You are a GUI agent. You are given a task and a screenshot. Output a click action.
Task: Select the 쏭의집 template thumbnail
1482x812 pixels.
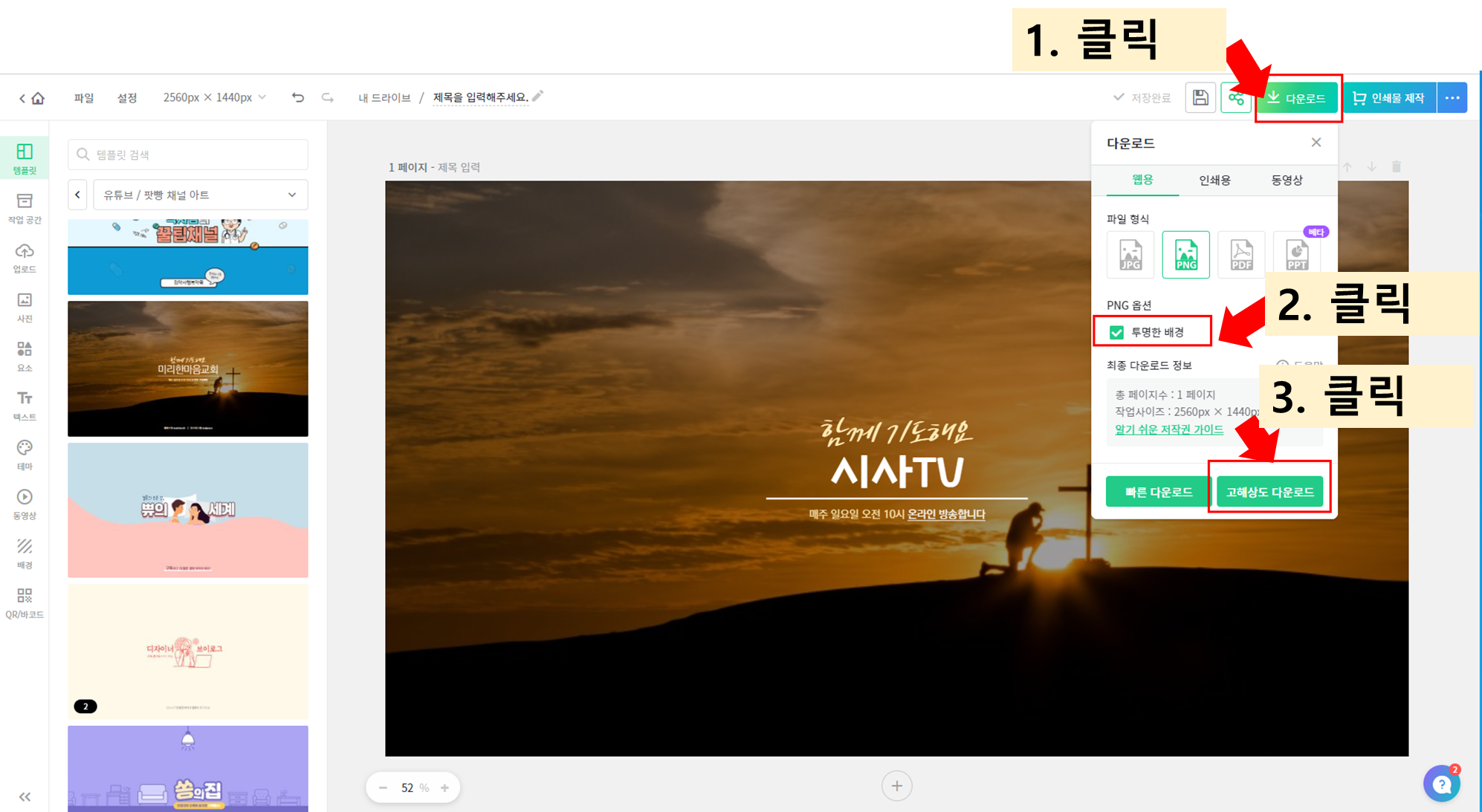[x=188, y=768]
